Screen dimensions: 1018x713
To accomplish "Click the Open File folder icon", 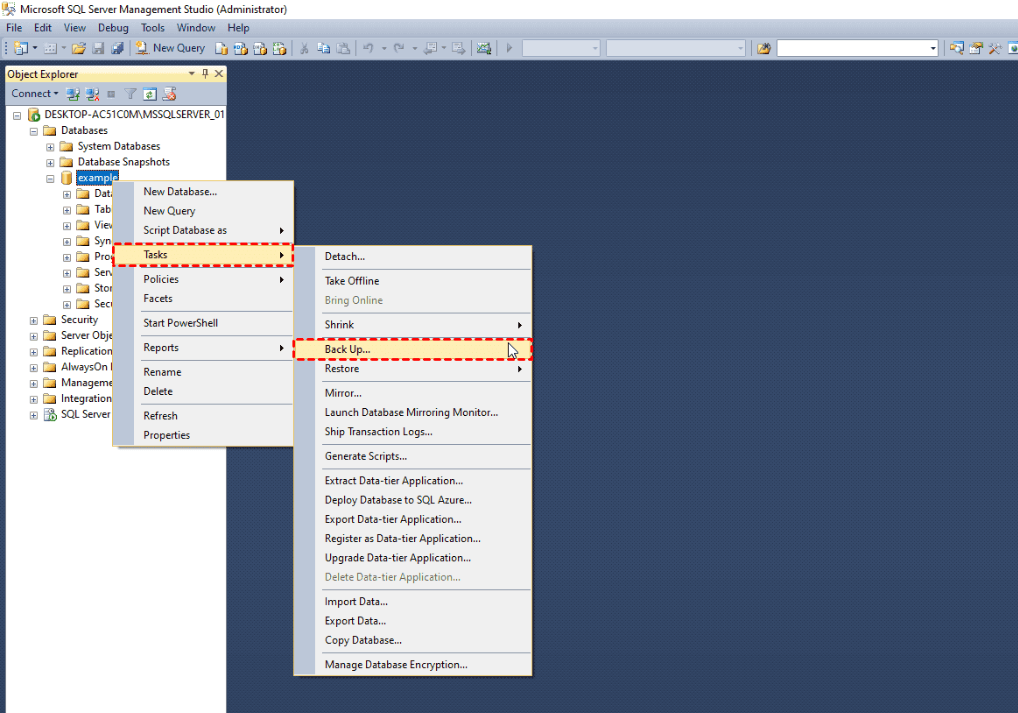I will click(x=79, y=48).
